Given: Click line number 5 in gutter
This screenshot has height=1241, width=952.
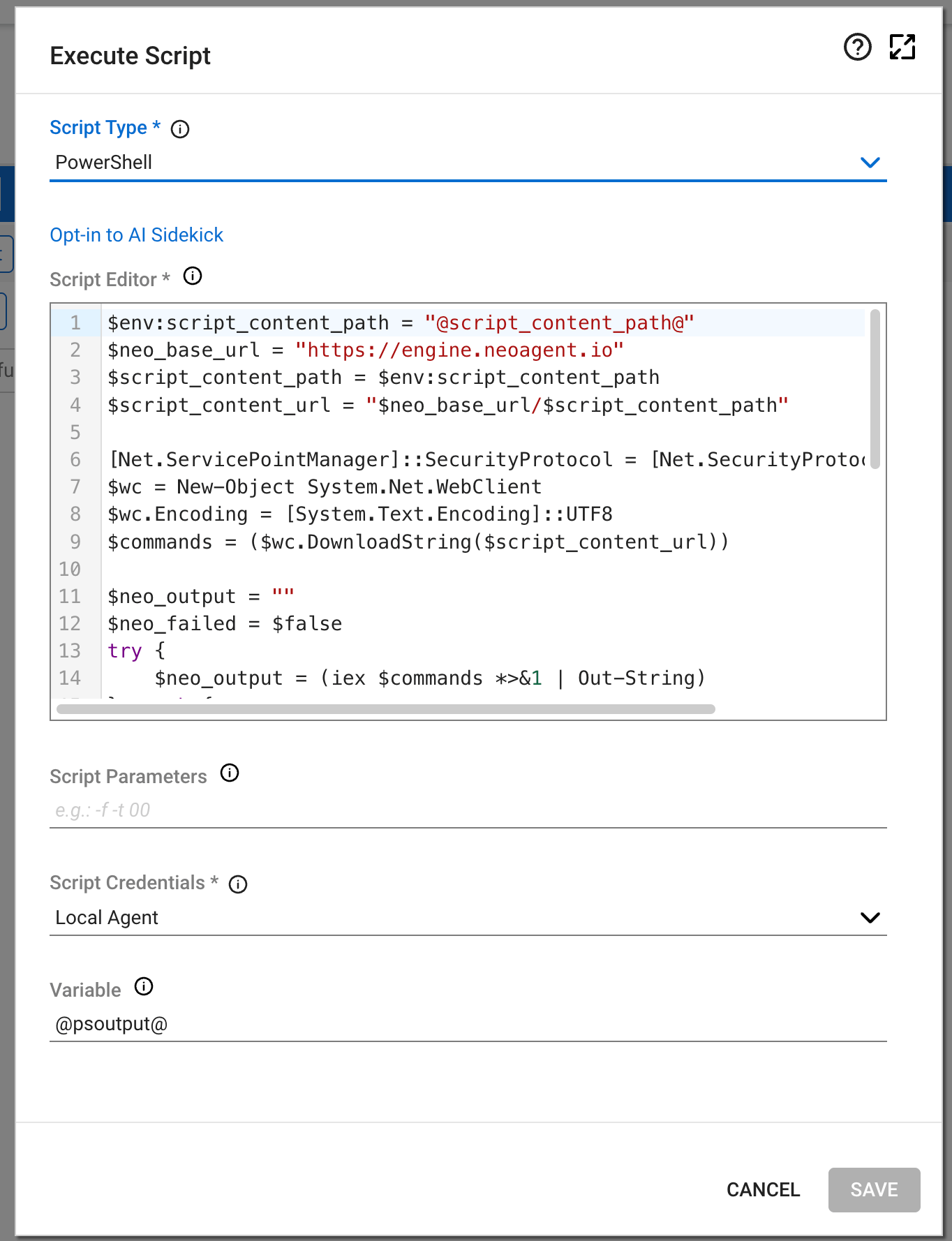Looking at the screenshot, I should tap(75, 433).
